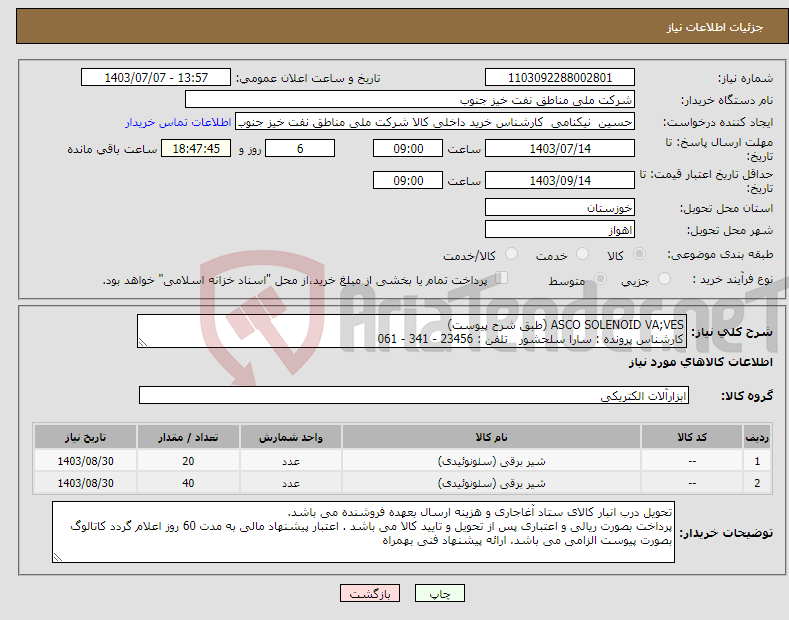
Task: Click the price validity date 1403/09/14
Action: coord(560,180)
